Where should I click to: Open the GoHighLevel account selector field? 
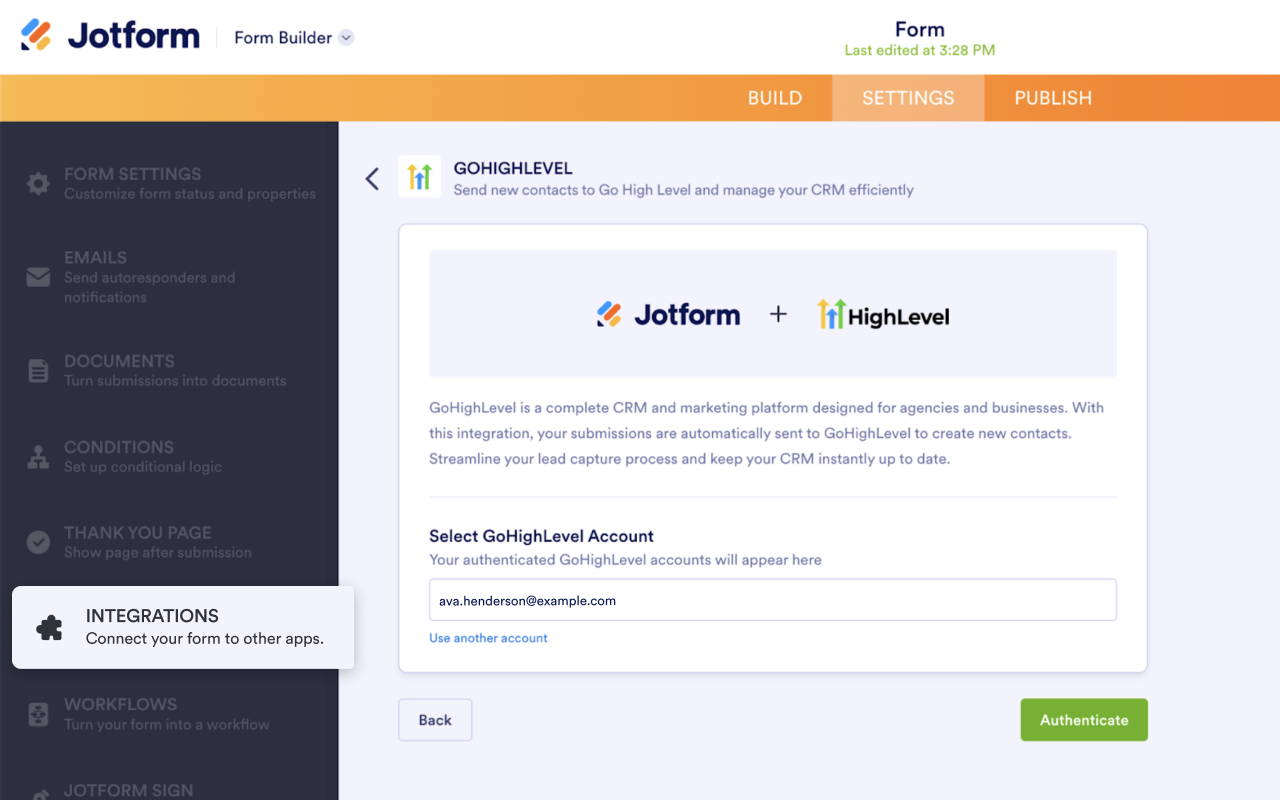[772, 600]
